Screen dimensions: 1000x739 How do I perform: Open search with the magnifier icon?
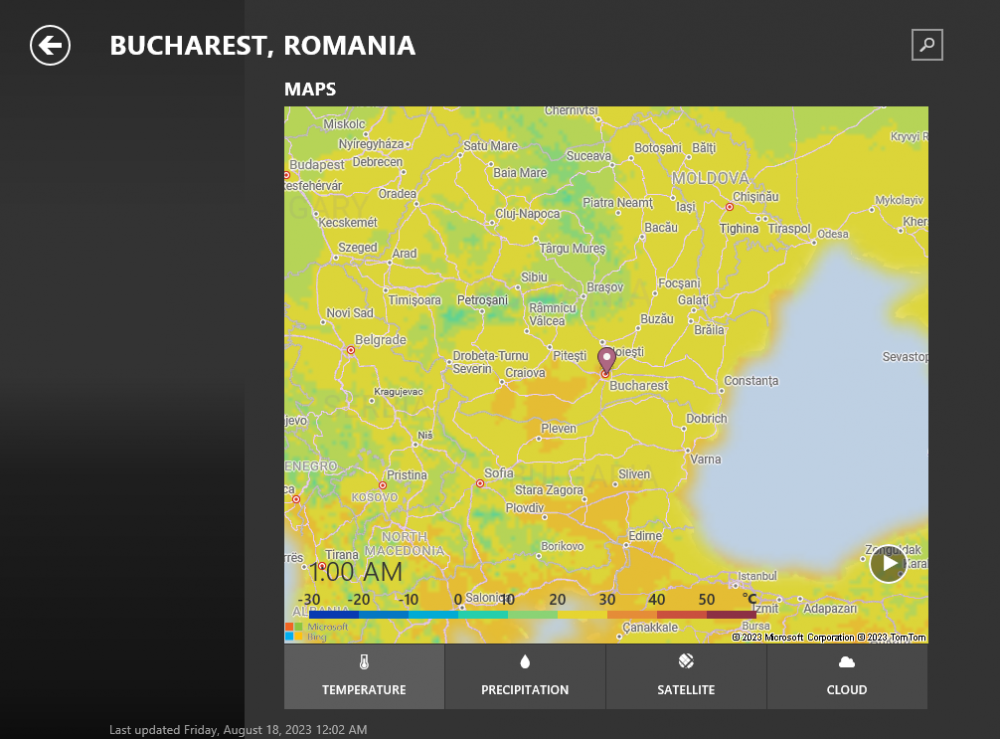pos(927,45)
